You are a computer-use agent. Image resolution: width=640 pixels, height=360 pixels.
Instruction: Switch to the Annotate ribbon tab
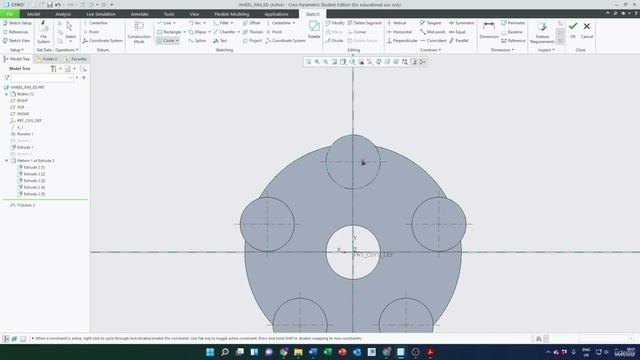tap(139, 14)
